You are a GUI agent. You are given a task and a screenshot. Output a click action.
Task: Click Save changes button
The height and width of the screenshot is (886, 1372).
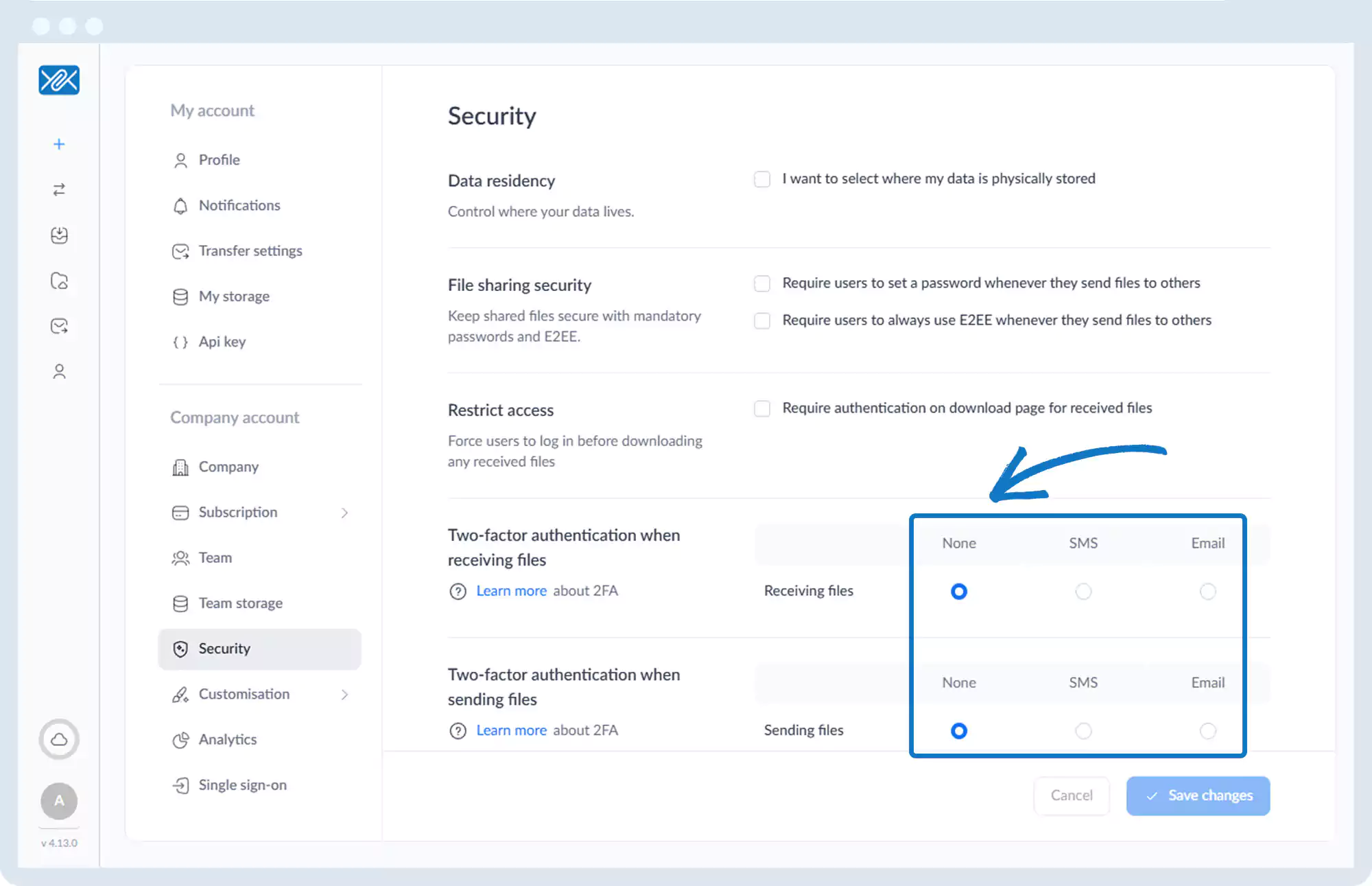pos(1198,795)
